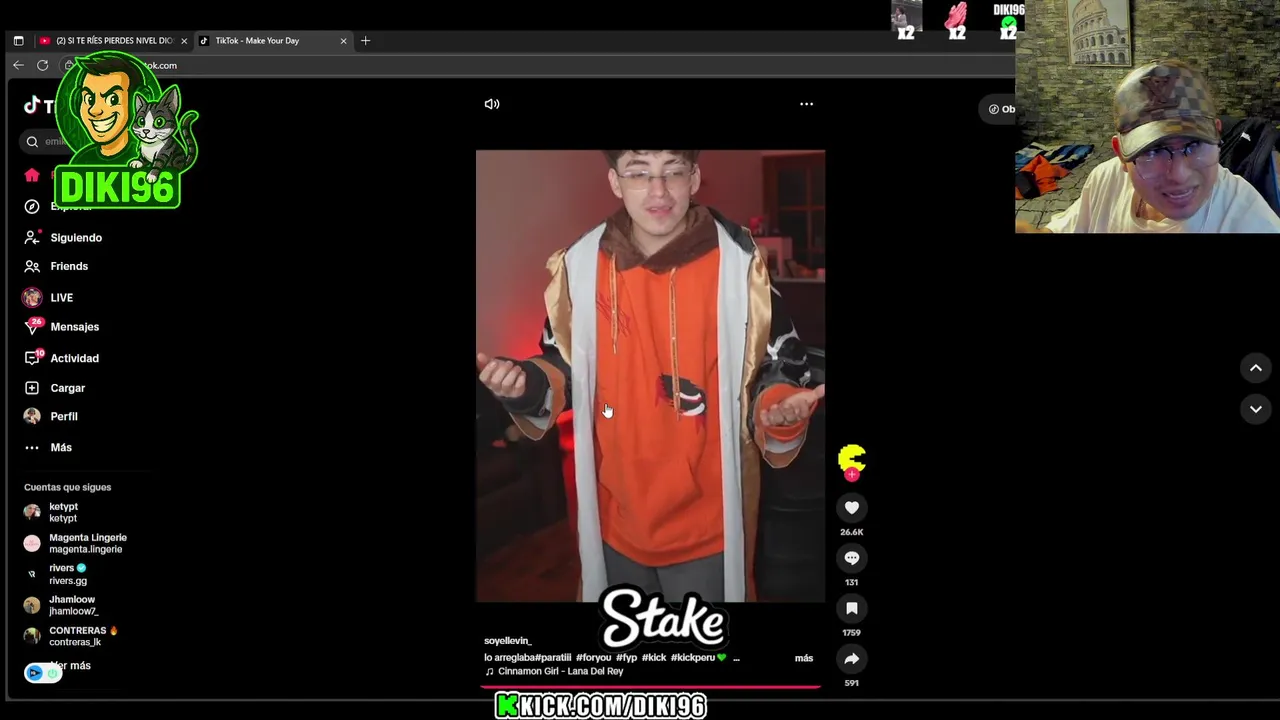Go to next video with down chevron
The image size is (1280, 720).
coord(1256,409)
